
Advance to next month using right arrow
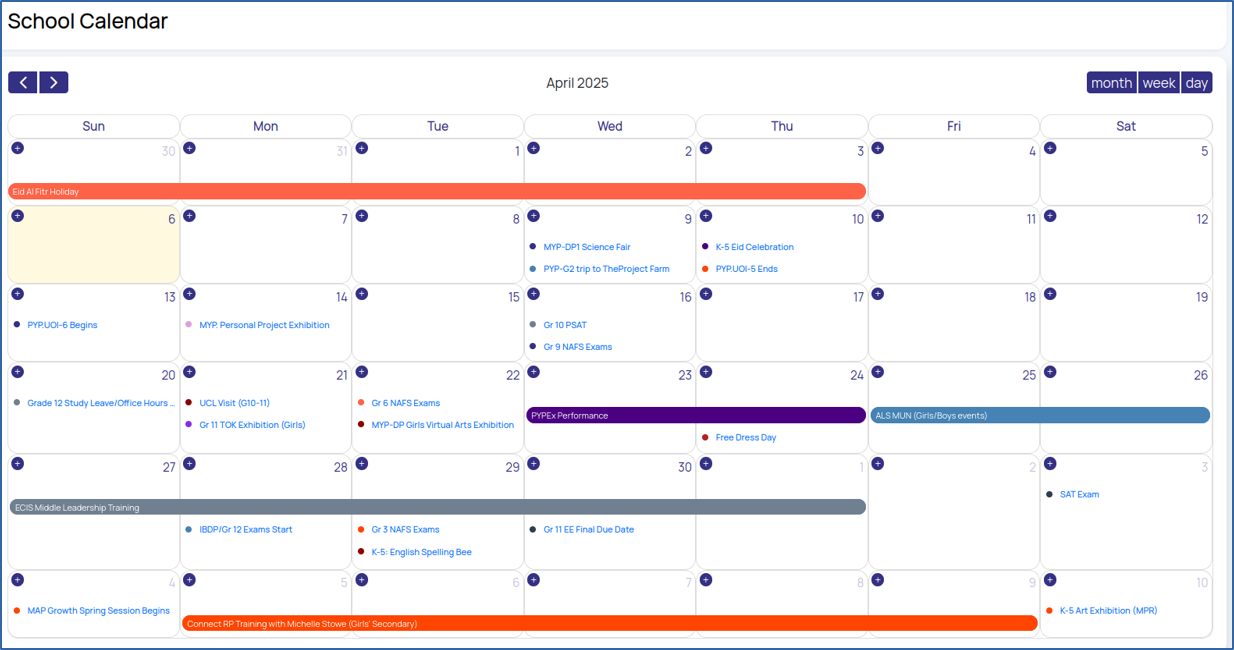[x=54, y=83]
